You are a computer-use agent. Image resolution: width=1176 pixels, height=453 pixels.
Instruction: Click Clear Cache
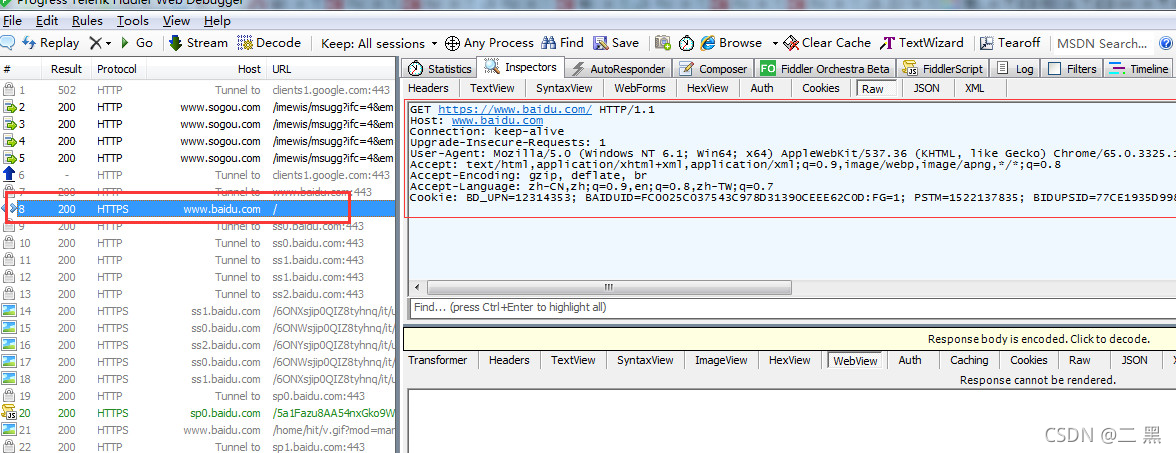tap(827, 43)
